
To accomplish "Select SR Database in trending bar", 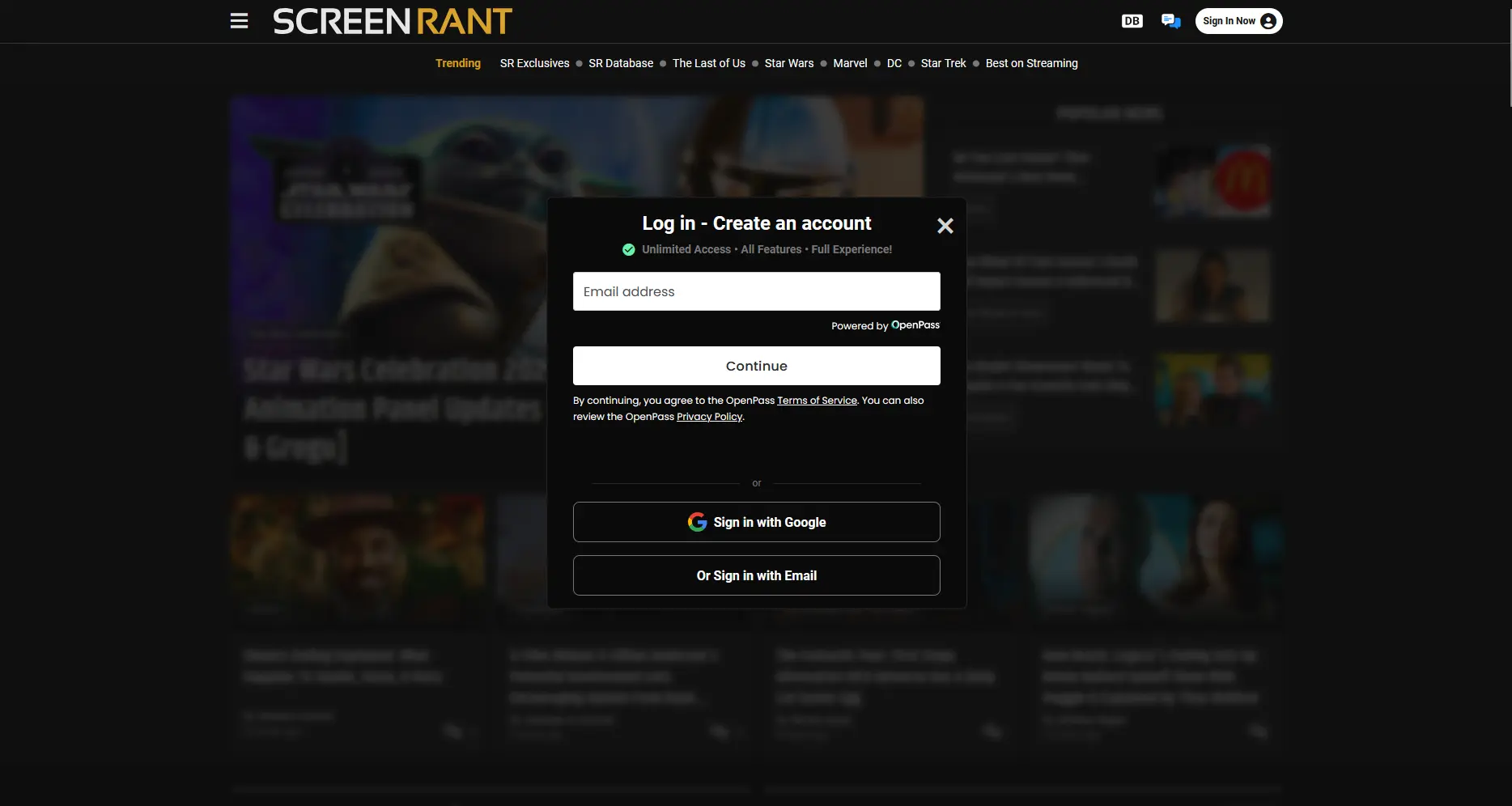I will 621,63.
